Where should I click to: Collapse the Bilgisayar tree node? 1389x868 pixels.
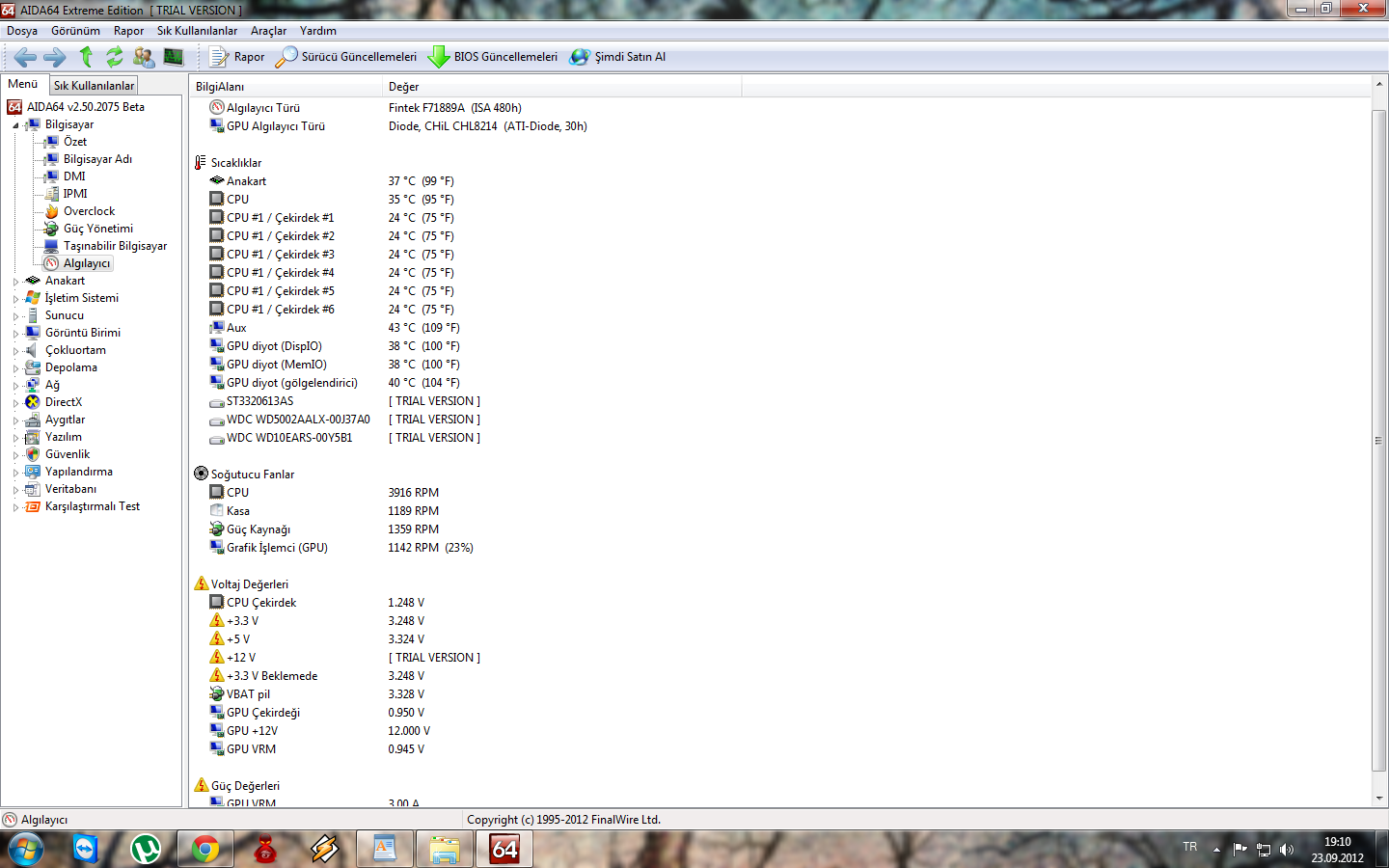[x=15, y=125]
